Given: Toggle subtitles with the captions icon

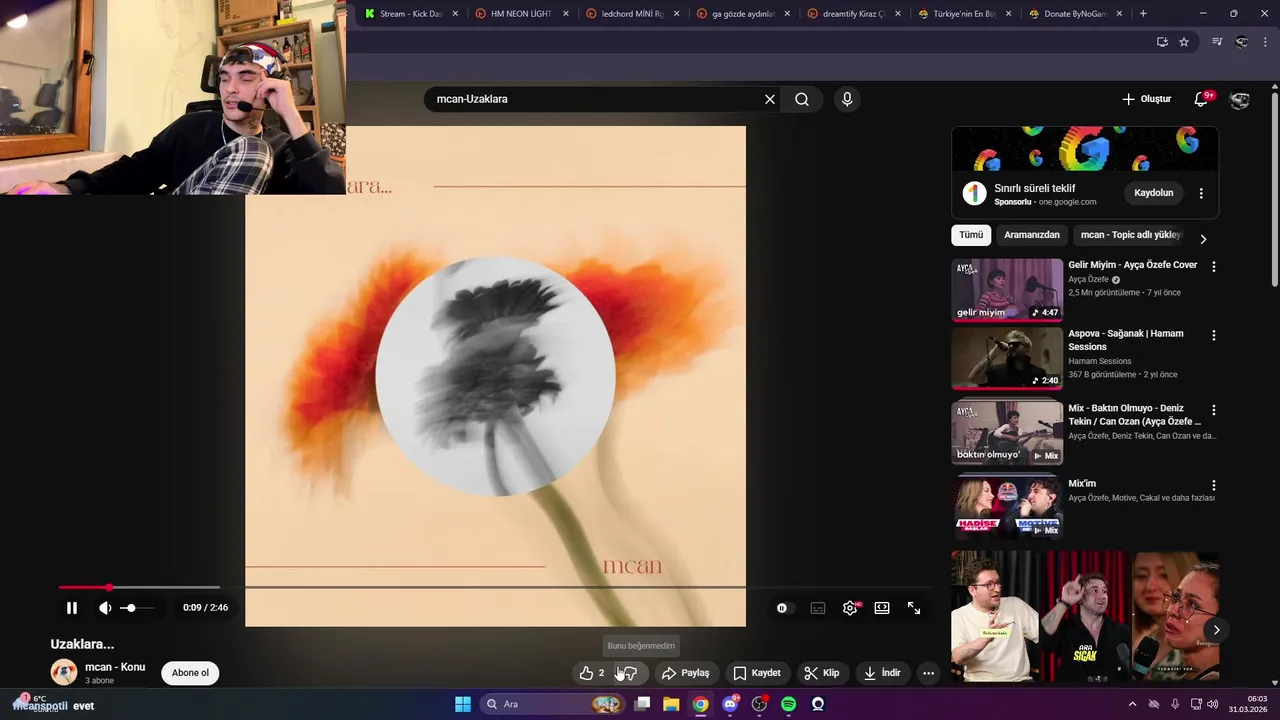Looking at the screenshot, I should (818, 608).
